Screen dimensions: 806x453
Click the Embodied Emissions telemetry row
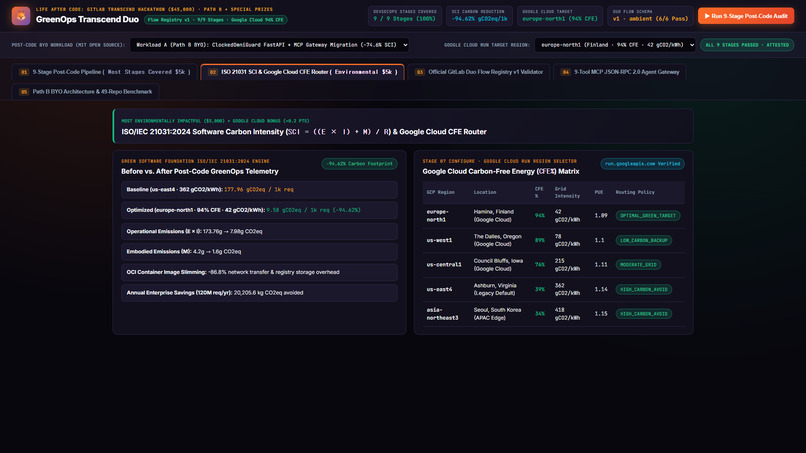260,251
